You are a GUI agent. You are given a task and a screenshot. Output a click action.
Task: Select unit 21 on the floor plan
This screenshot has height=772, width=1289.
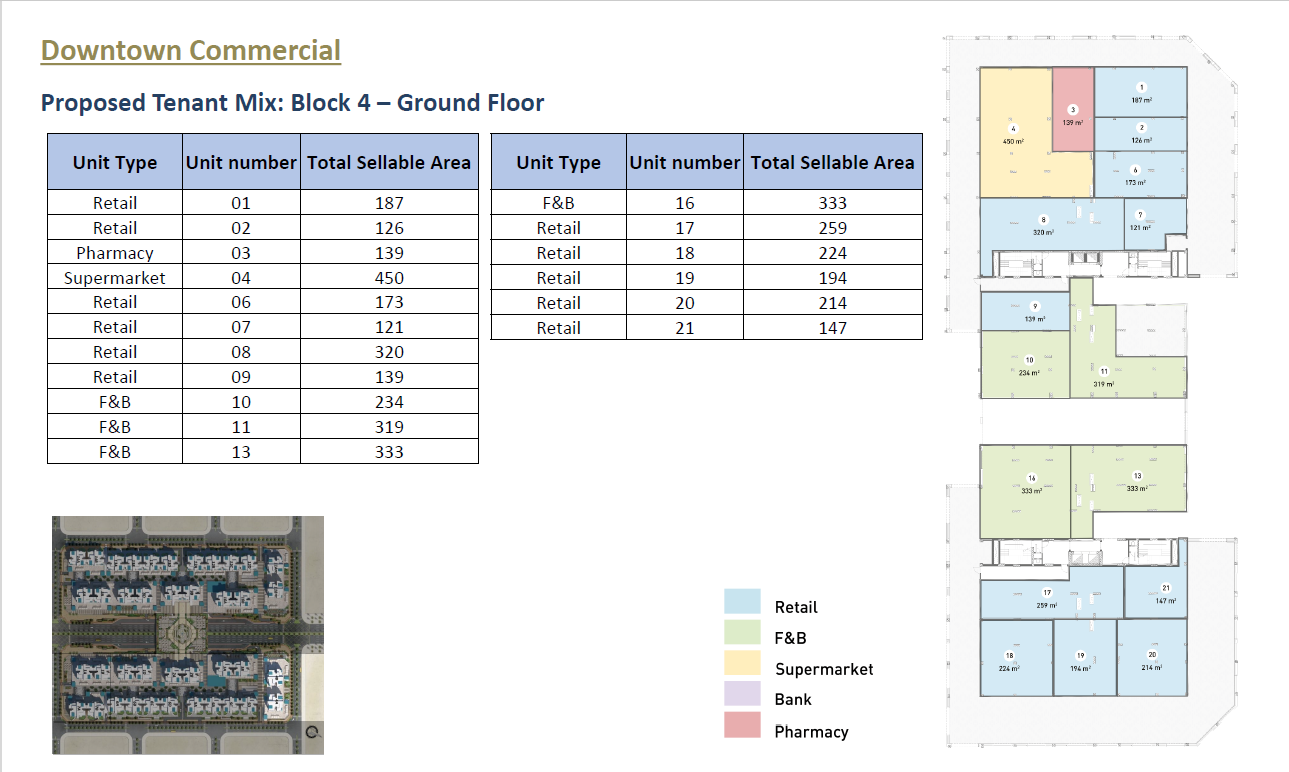click(1156, 593)
